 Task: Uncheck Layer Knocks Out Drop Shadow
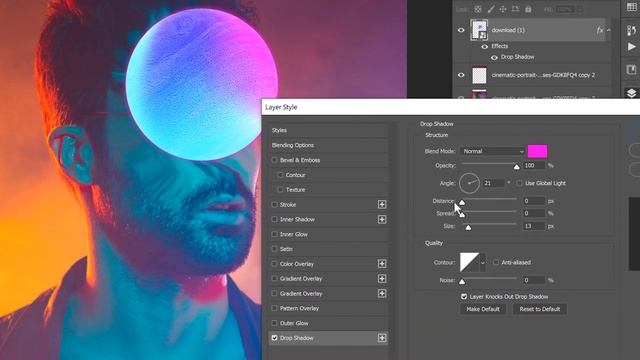pyautogui.click(x=464, y=297)
